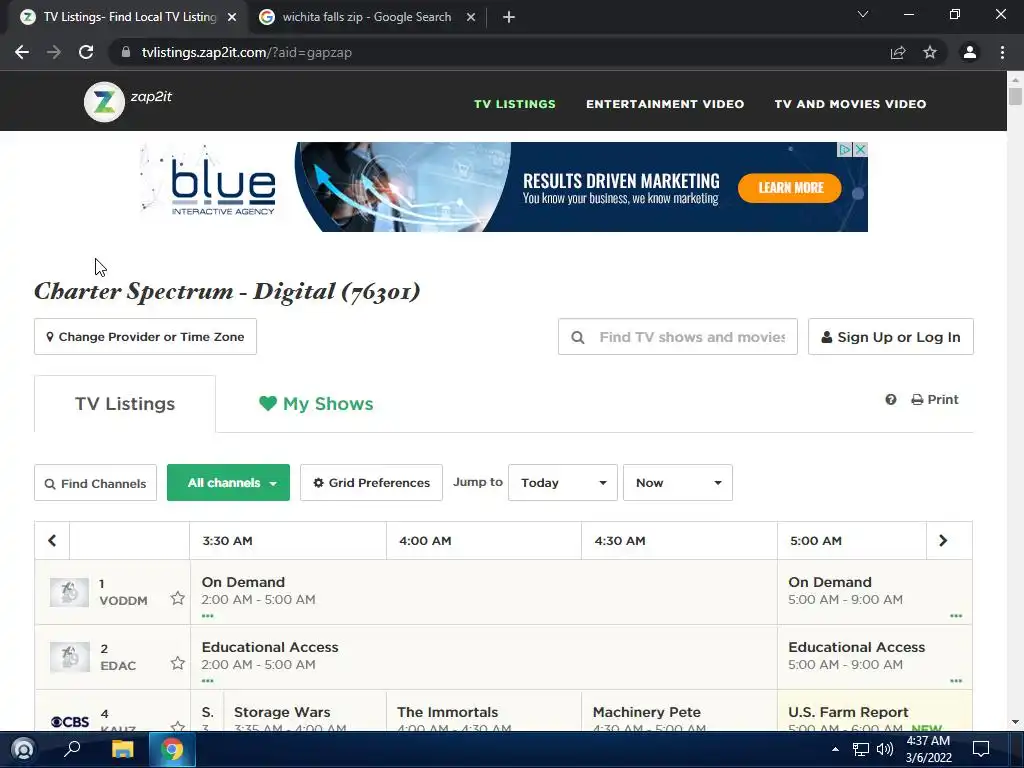Click the AdChoices icon on banner

(x=845, y=150)
